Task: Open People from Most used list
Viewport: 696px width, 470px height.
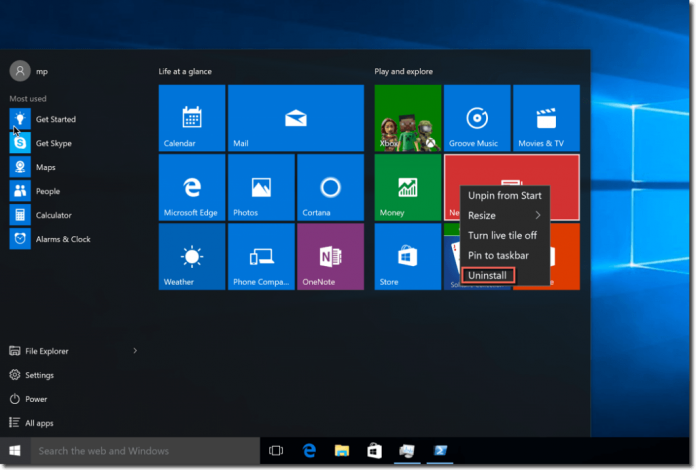Action: coord(35,191)
